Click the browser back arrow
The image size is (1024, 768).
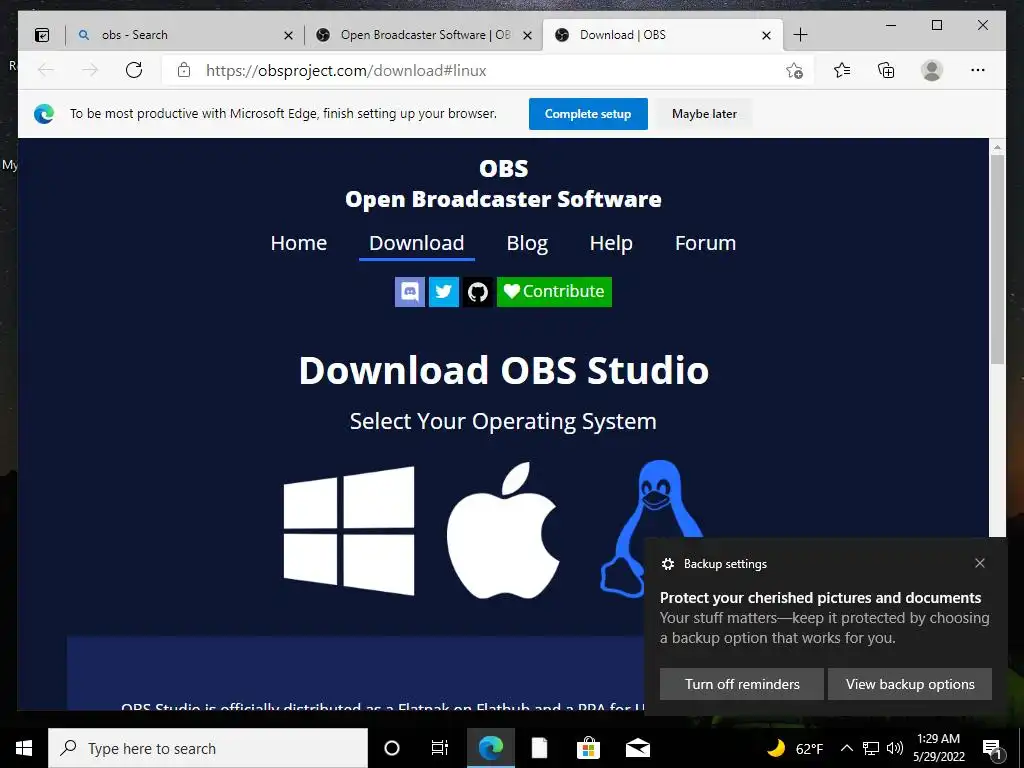pos(46,70)
